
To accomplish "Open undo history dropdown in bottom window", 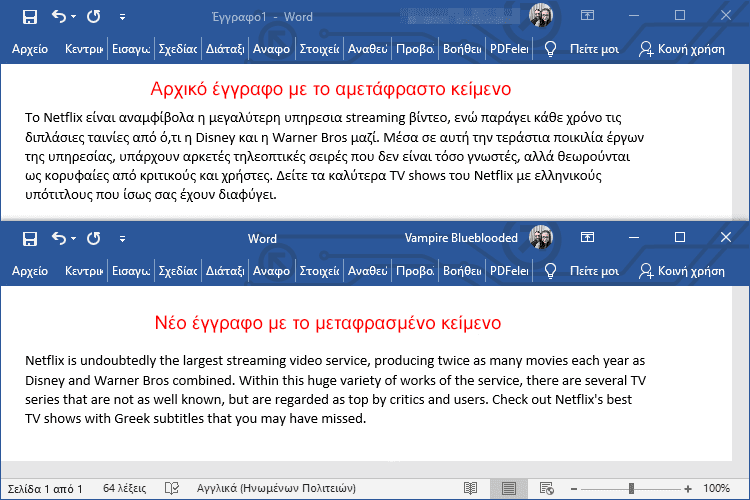I will click(x=73, y=238).
